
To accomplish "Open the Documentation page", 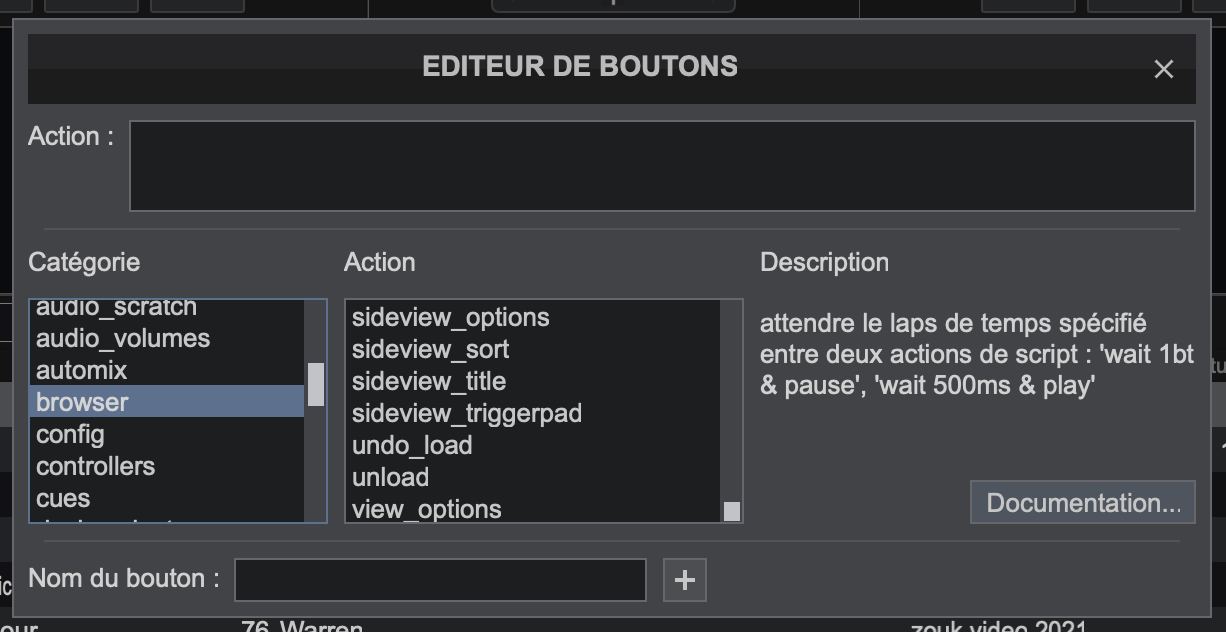I will (x=1083, y=502).
